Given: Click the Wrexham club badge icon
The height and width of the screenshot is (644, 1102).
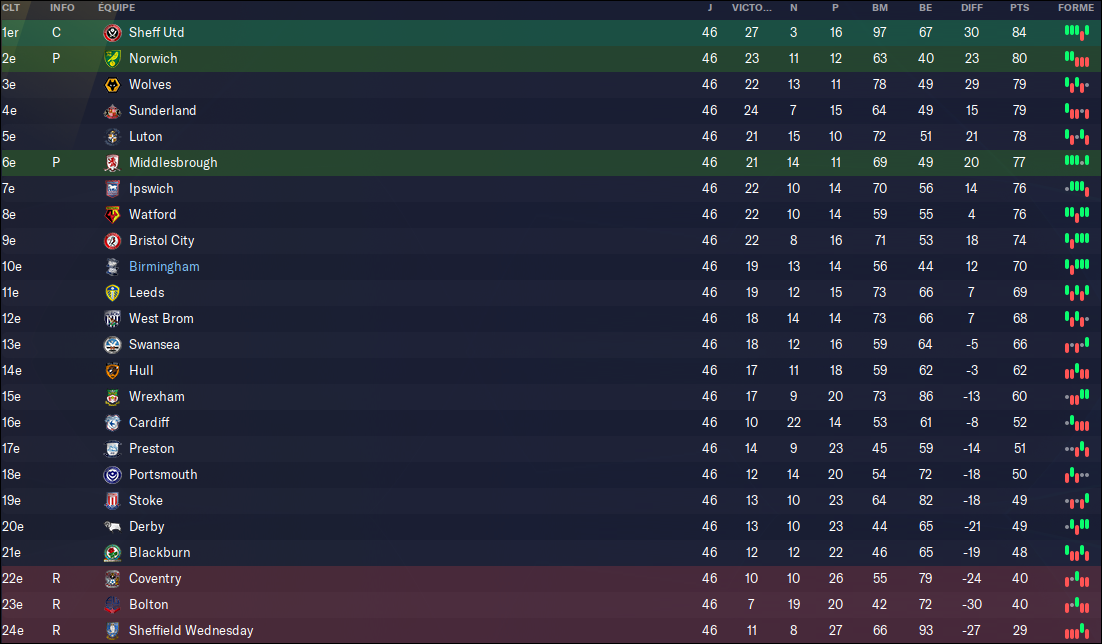Looking at the screenshot, I should (112, 397).
